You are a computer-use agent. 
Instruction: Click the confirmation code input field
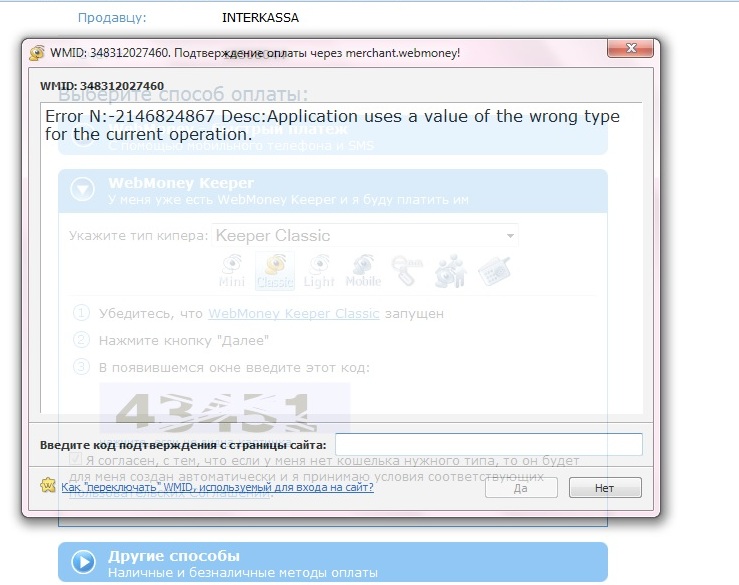coord(488,444)
